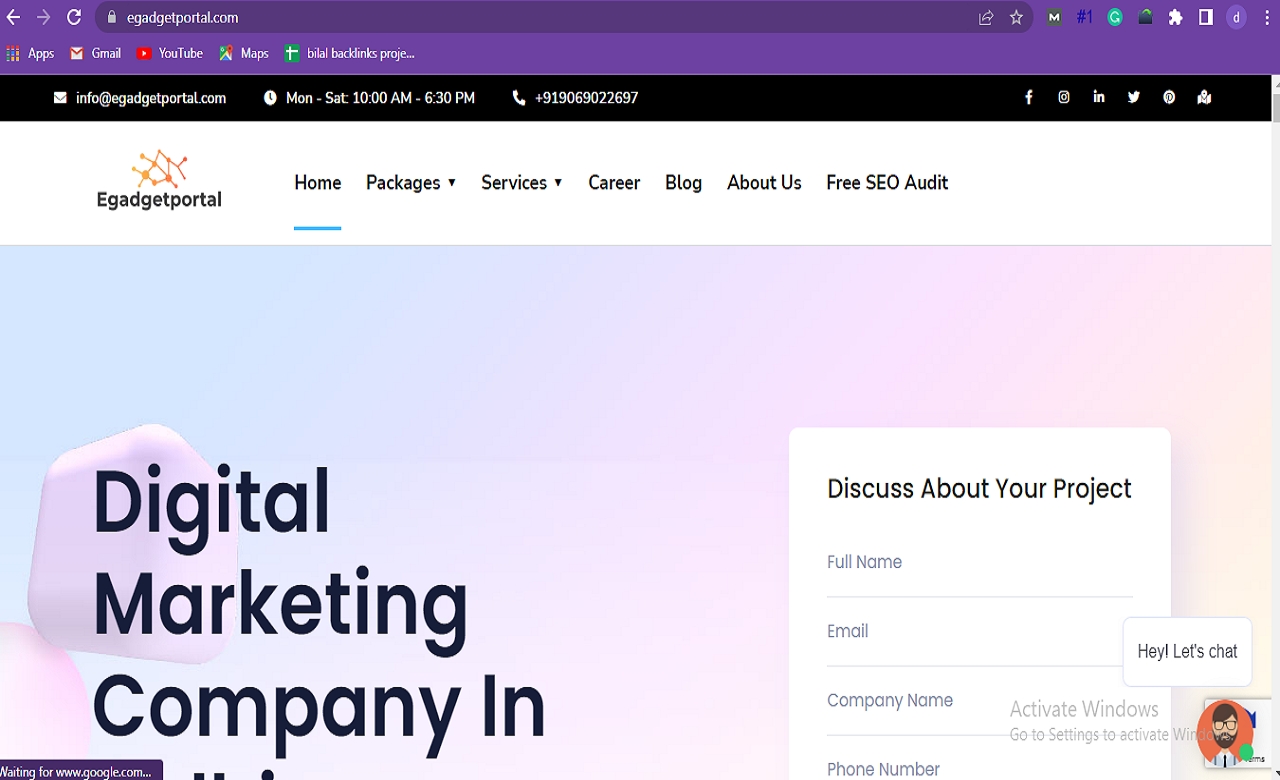The height and width of the screenshot is (780, 1280).
Task: Go to the About Us page
Action: click(764, 183)
